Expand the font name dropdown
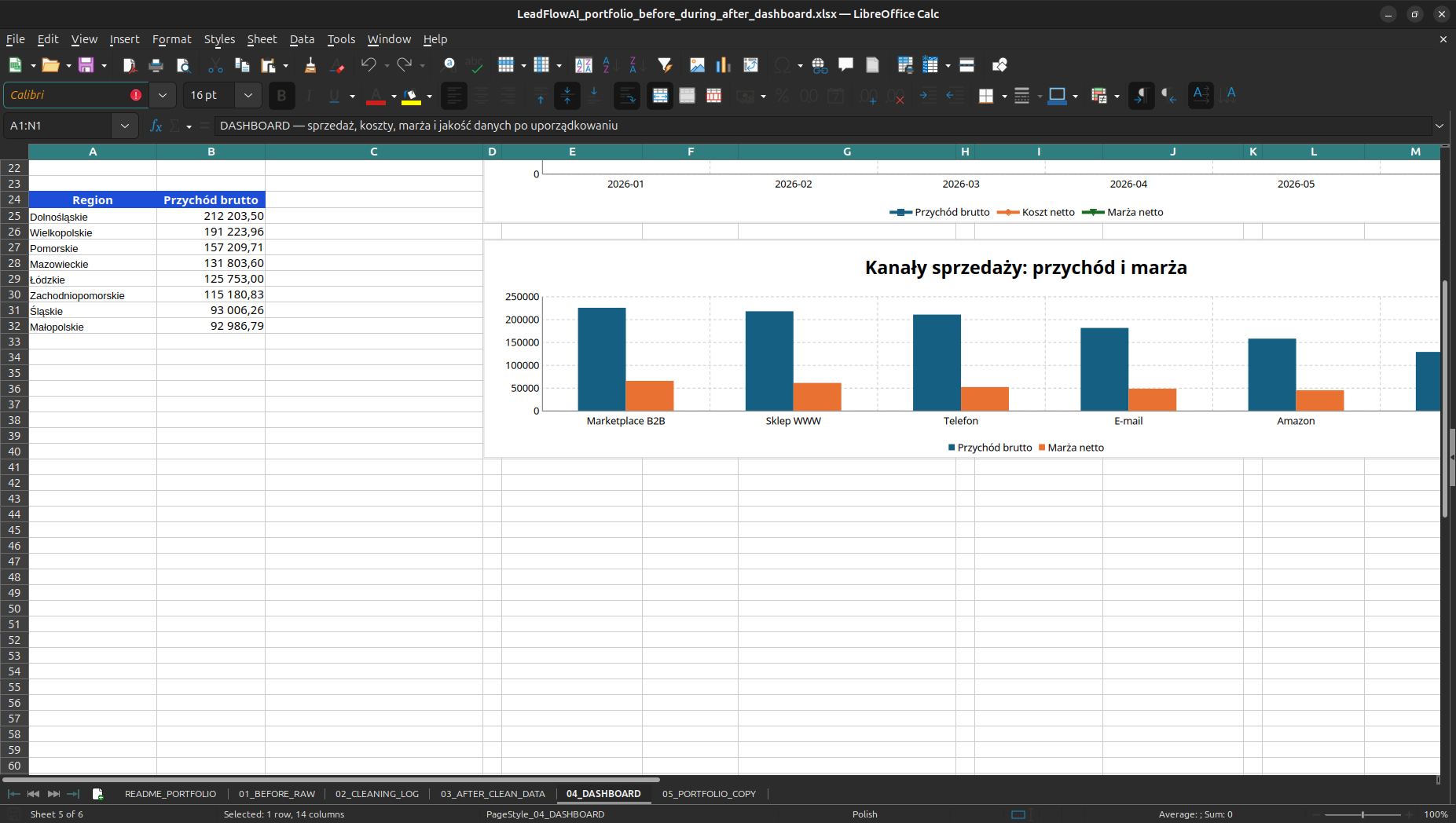 162,95
